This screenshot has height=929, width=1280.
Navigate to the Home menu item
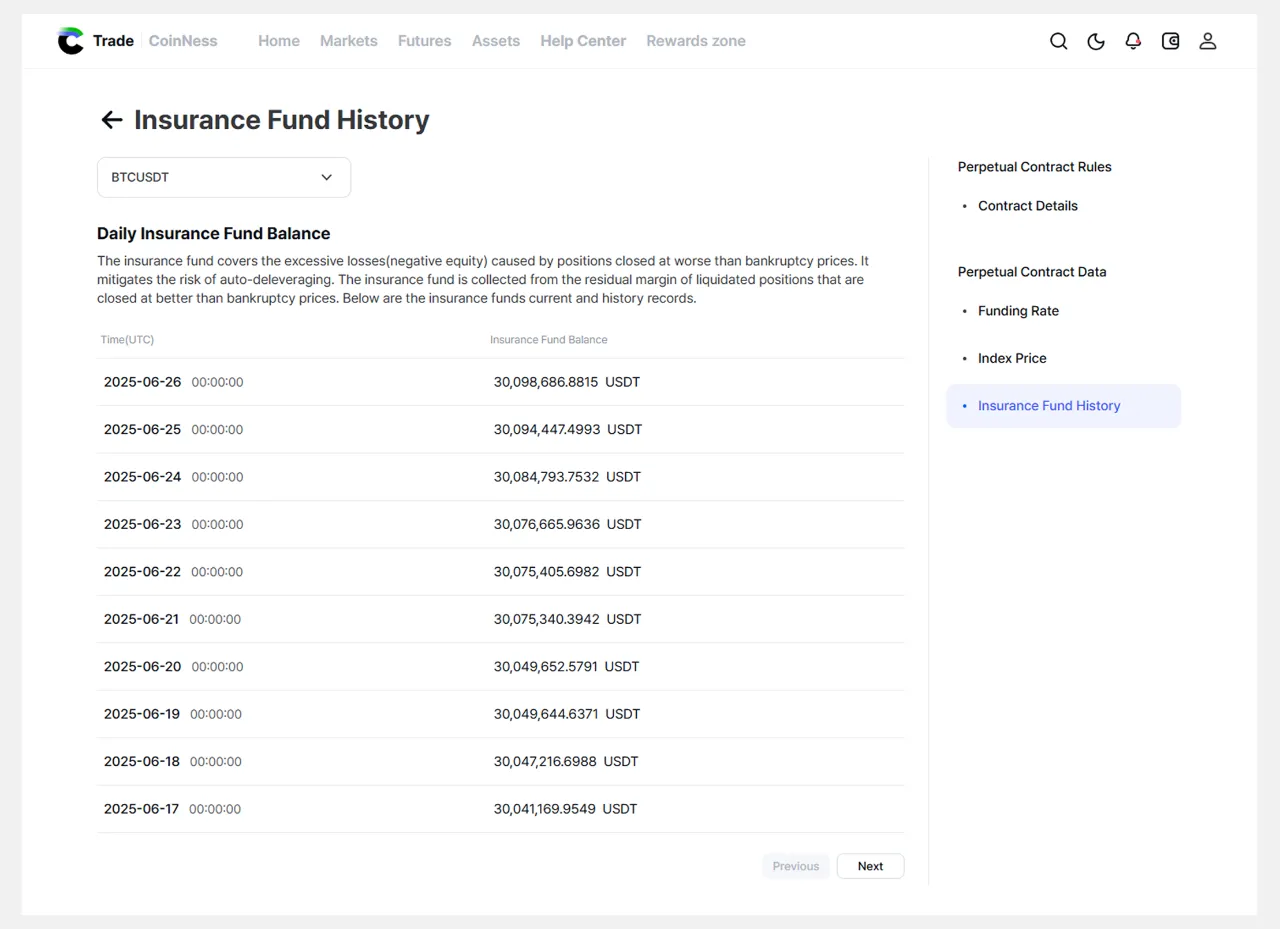tap(279, 41)
